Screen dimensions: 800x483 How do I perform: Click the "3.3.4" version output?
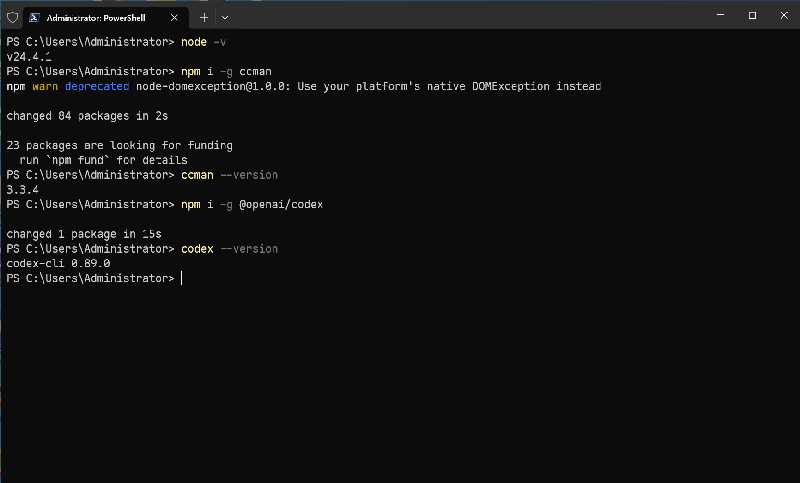(21, 189)
